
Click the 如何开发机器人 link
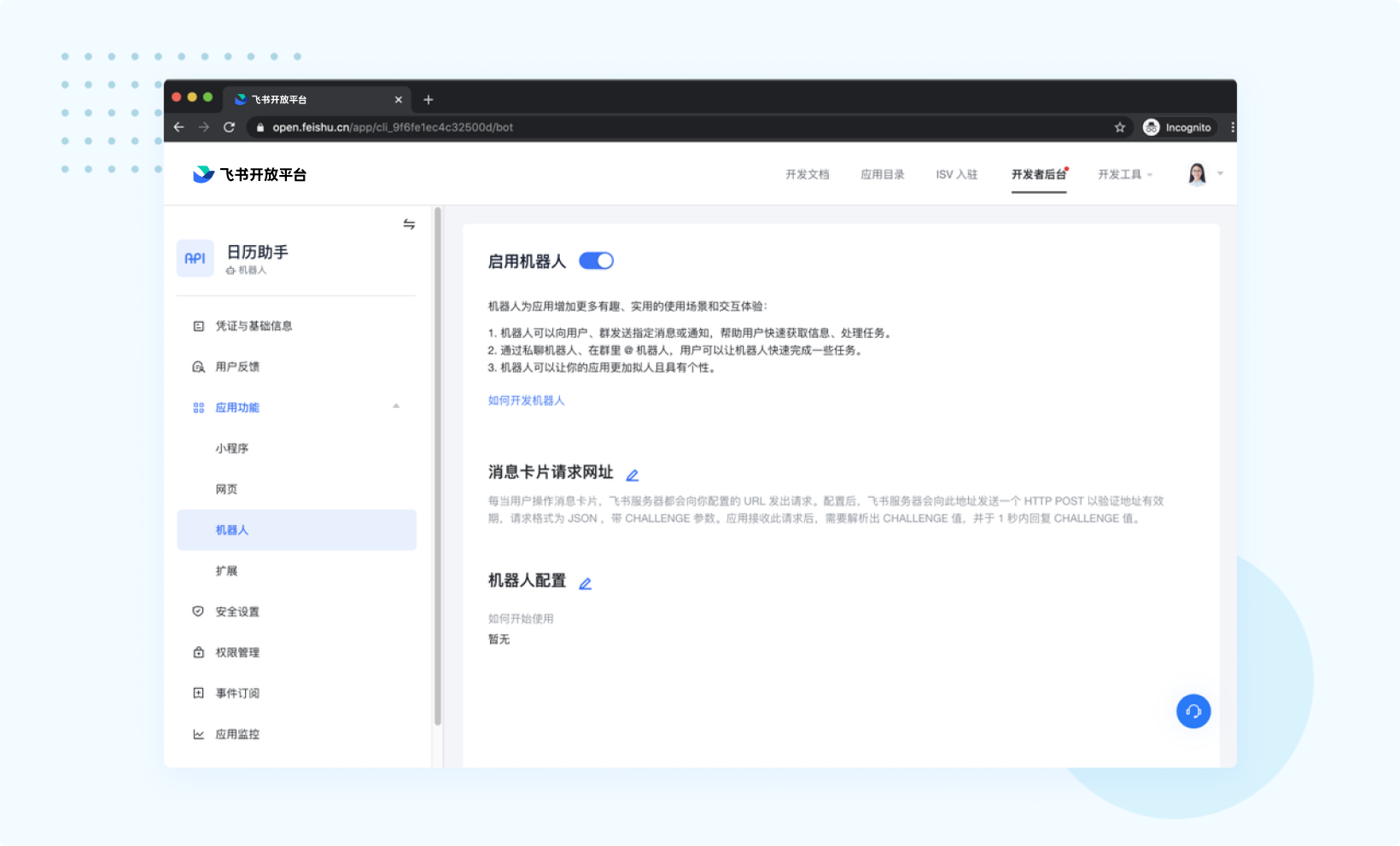point(526,400)
